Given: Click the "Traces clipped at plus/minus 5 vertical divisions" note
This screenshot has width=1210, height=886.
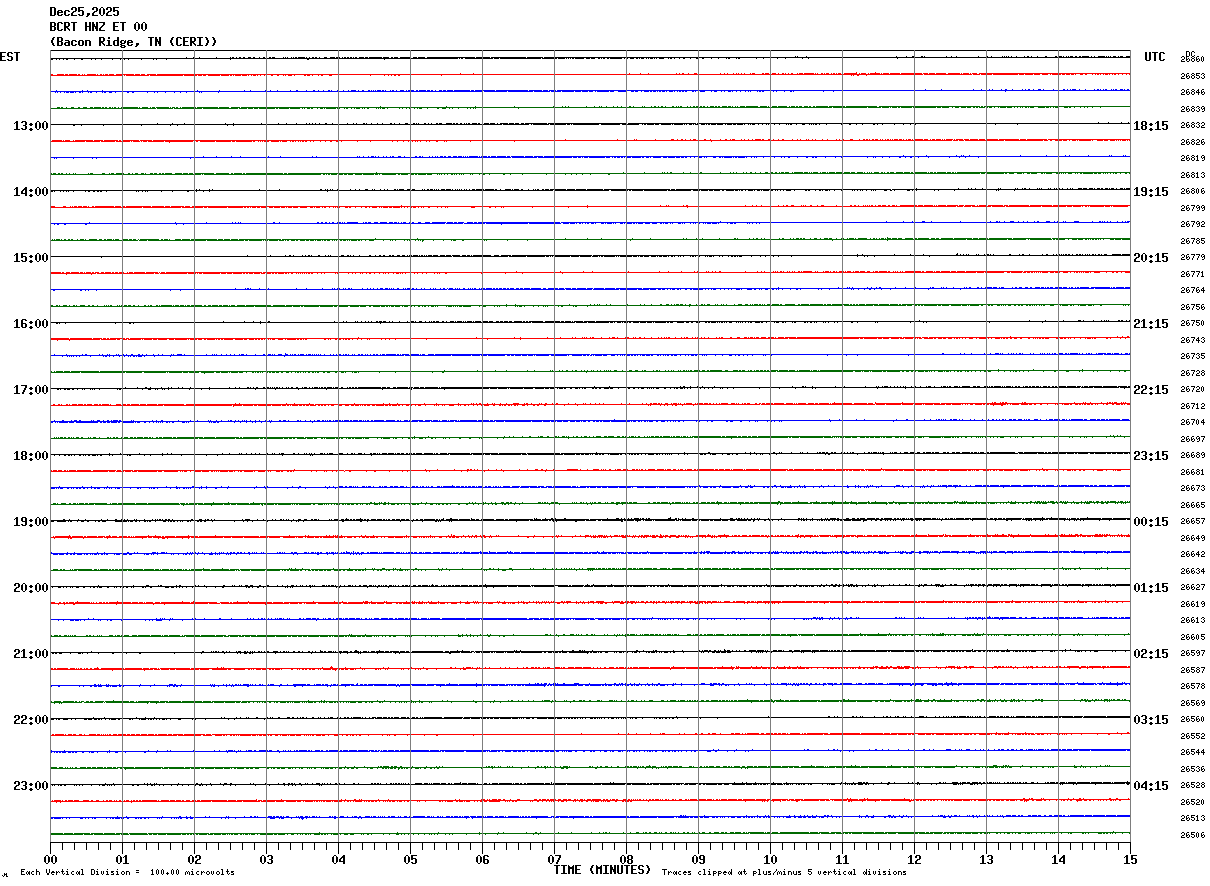Looking at the screenshot, I should coord(784,872).
